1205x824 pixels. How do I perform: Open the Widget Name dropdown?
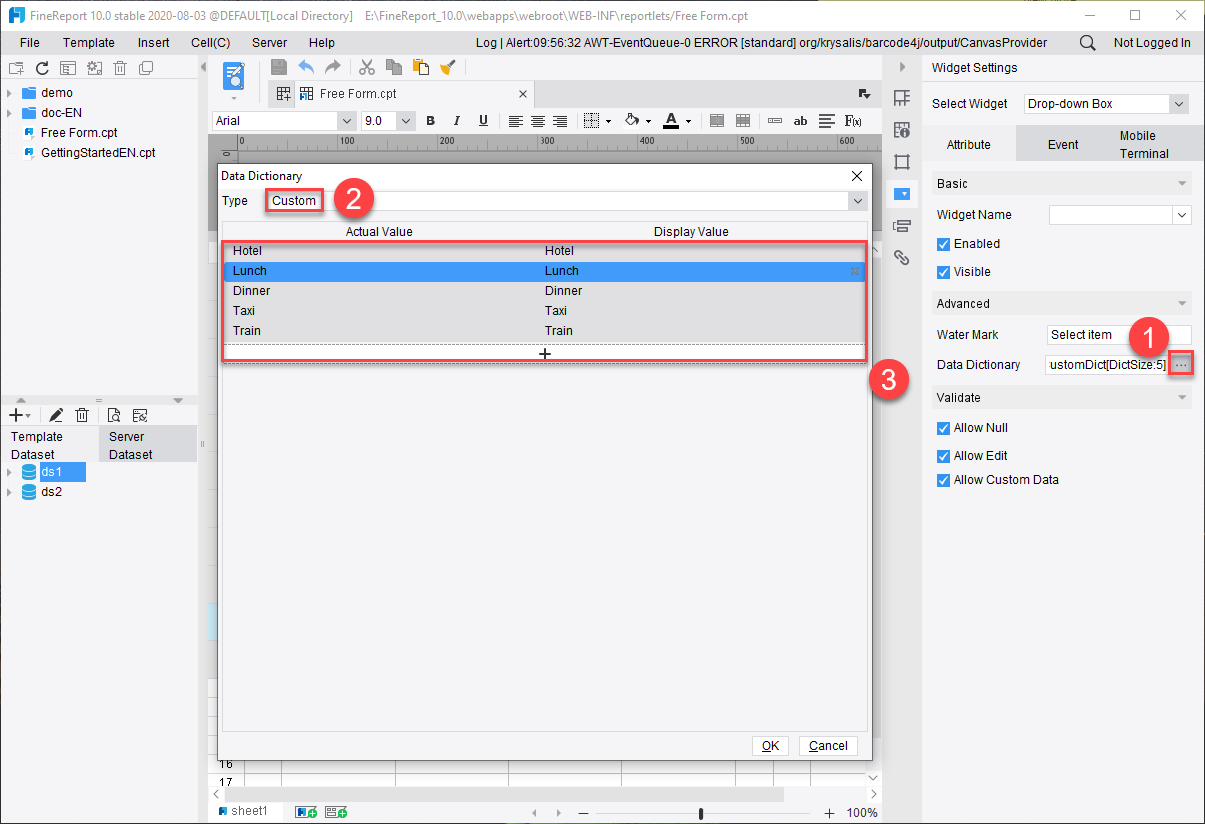(1182, 215)
